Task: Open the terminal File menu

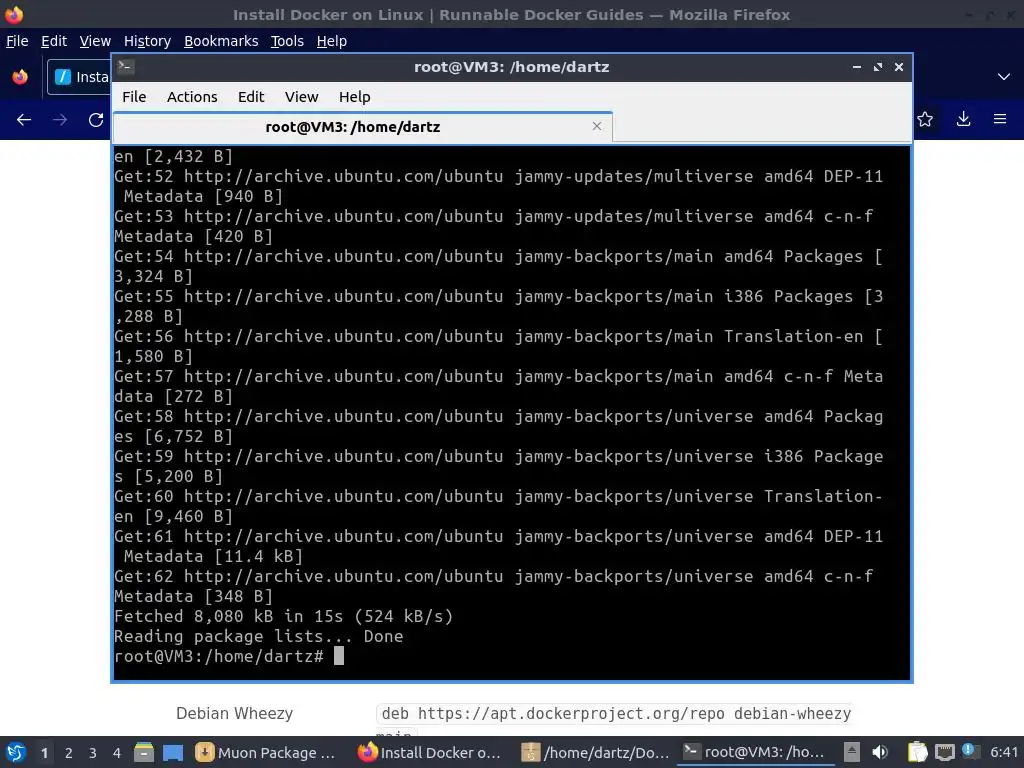Action: 134,97
